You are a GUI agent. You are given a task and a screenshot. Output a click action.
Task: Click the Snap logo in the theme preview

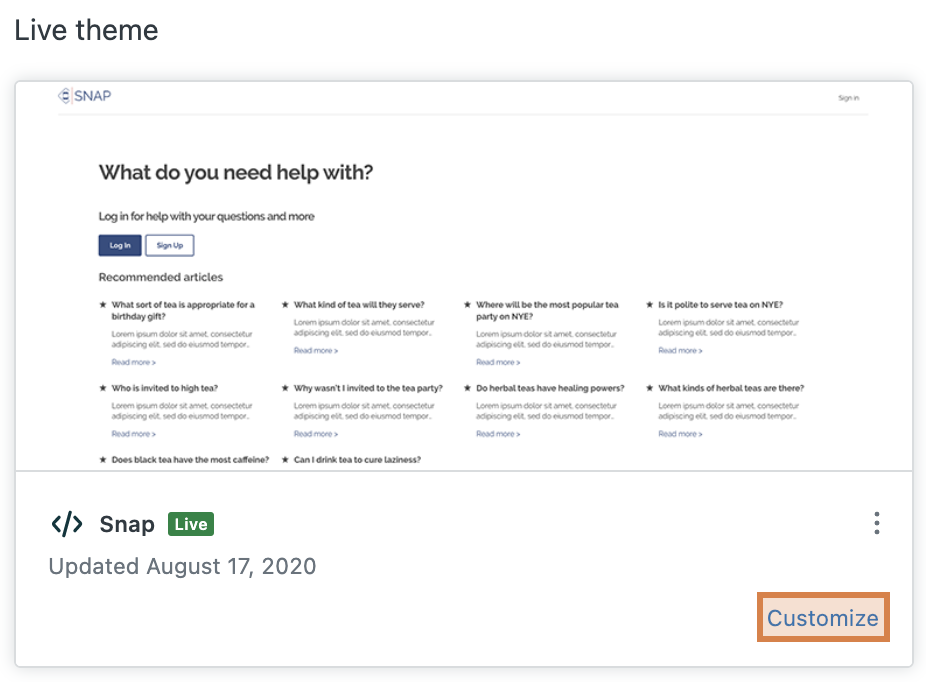pos(85,96)
